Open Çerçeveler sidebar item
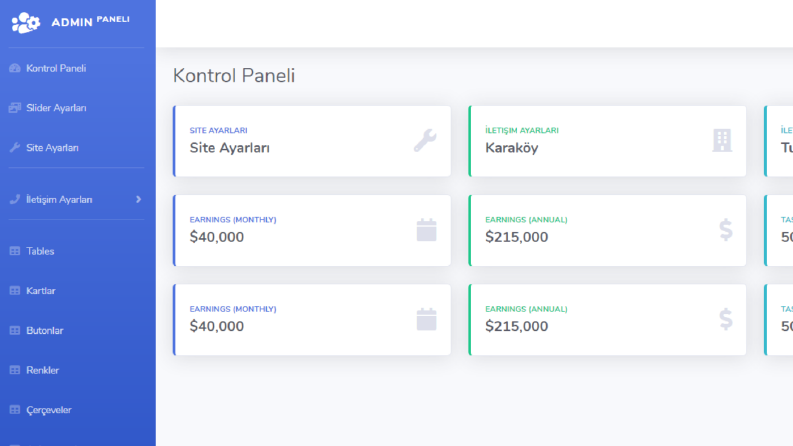793x446 pixels. (x=49, y=410)
